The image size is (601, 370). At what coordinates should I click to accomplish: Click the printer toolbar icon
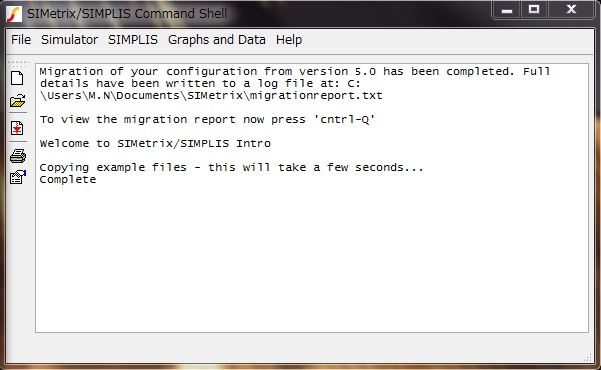point(18,156)
